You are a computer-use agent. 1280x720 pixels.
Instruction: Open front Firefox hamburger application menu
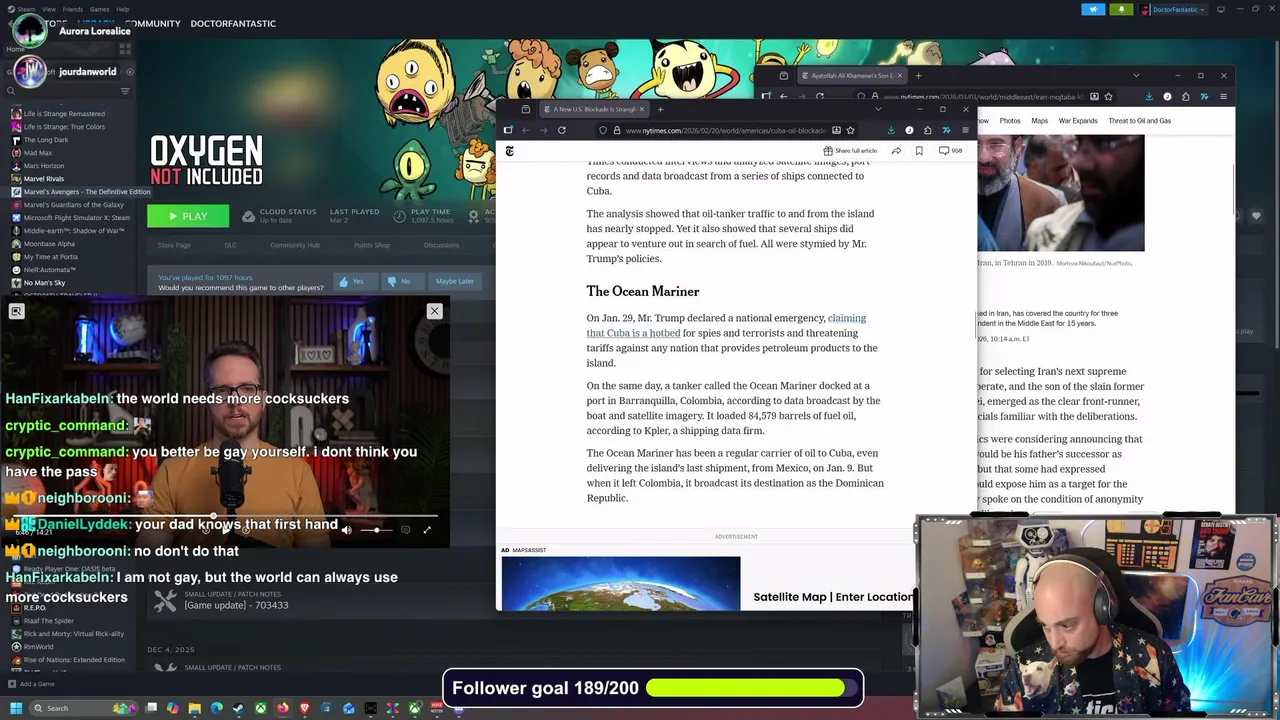965,130
